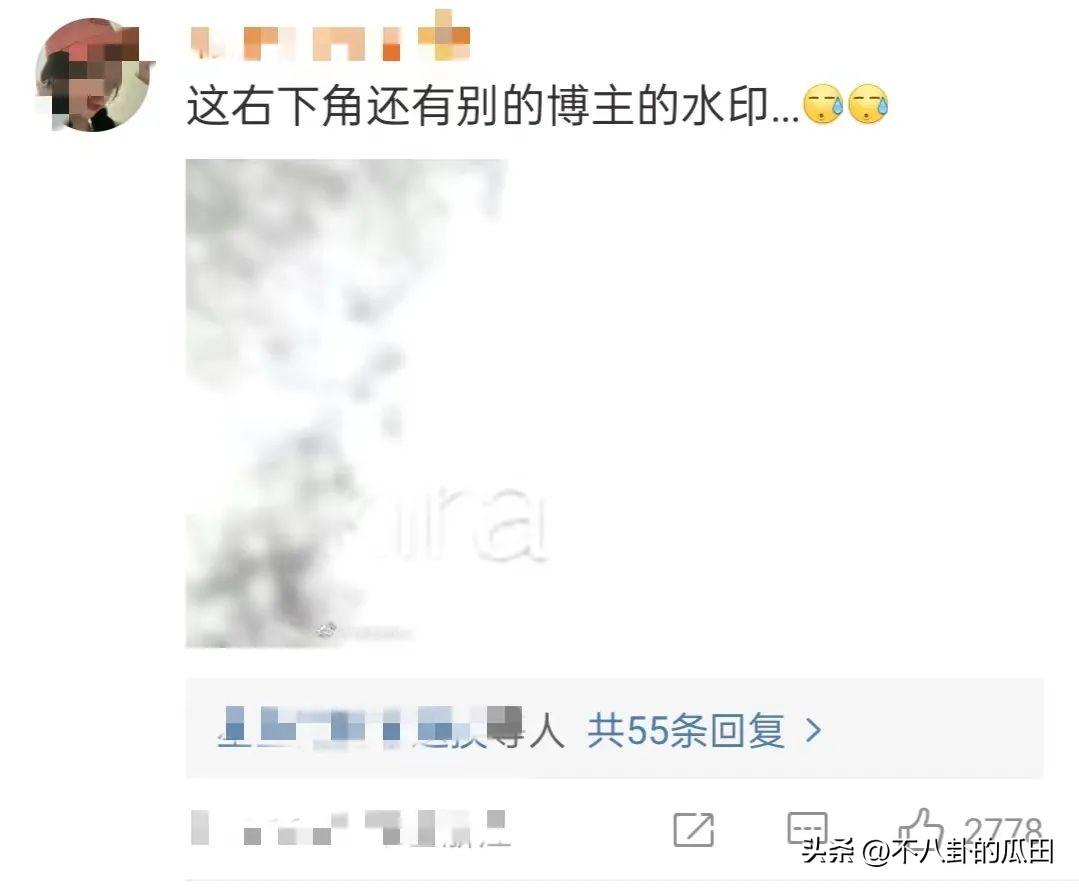Screen dimensions: 1079x889
Task: Click the first sweat-drop emoji in the comment
Action: coord(823,105)
